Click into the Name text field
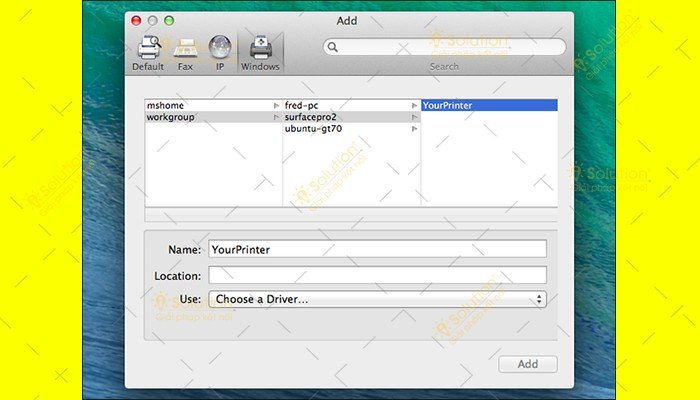The image size is (700, 400). (377, 249)
